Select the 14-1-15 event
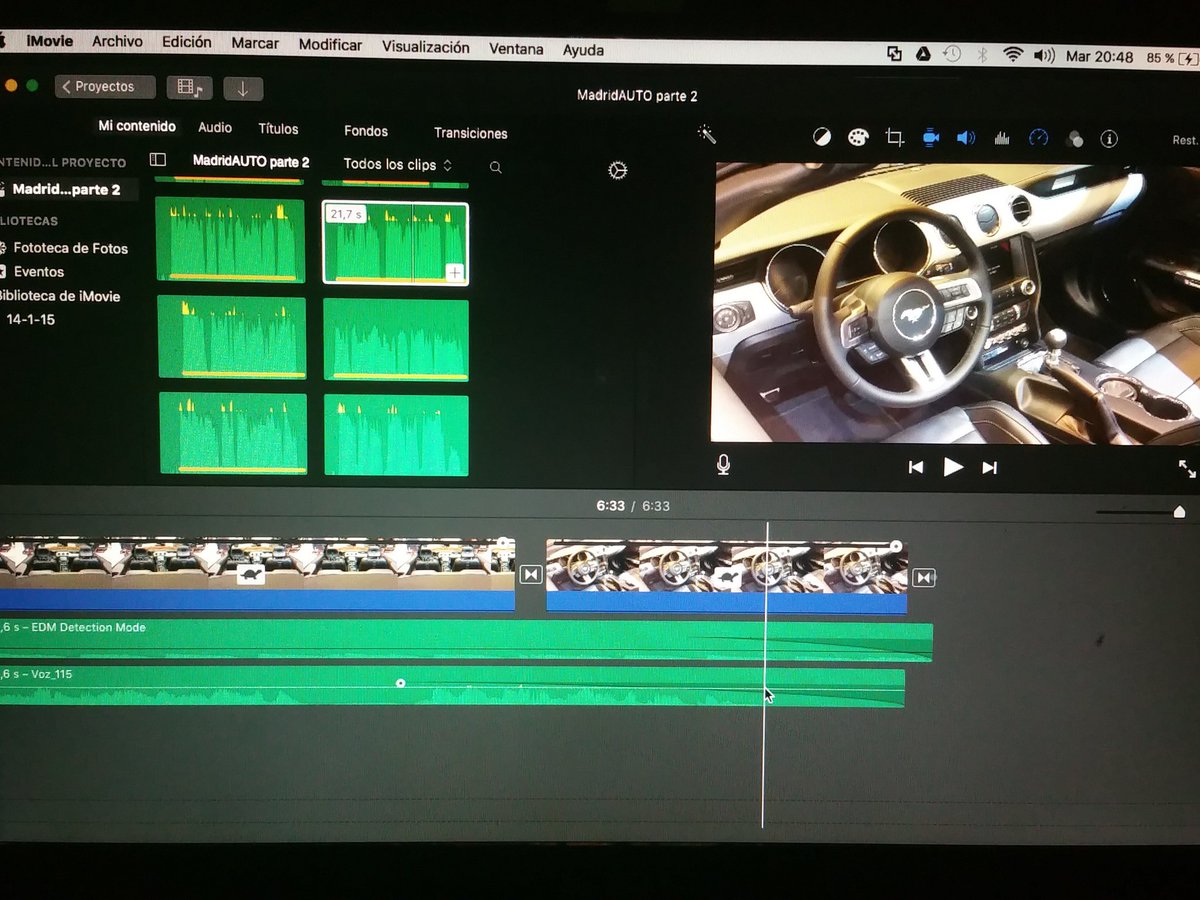The image size is (1200, 900). tap(30, 319)
